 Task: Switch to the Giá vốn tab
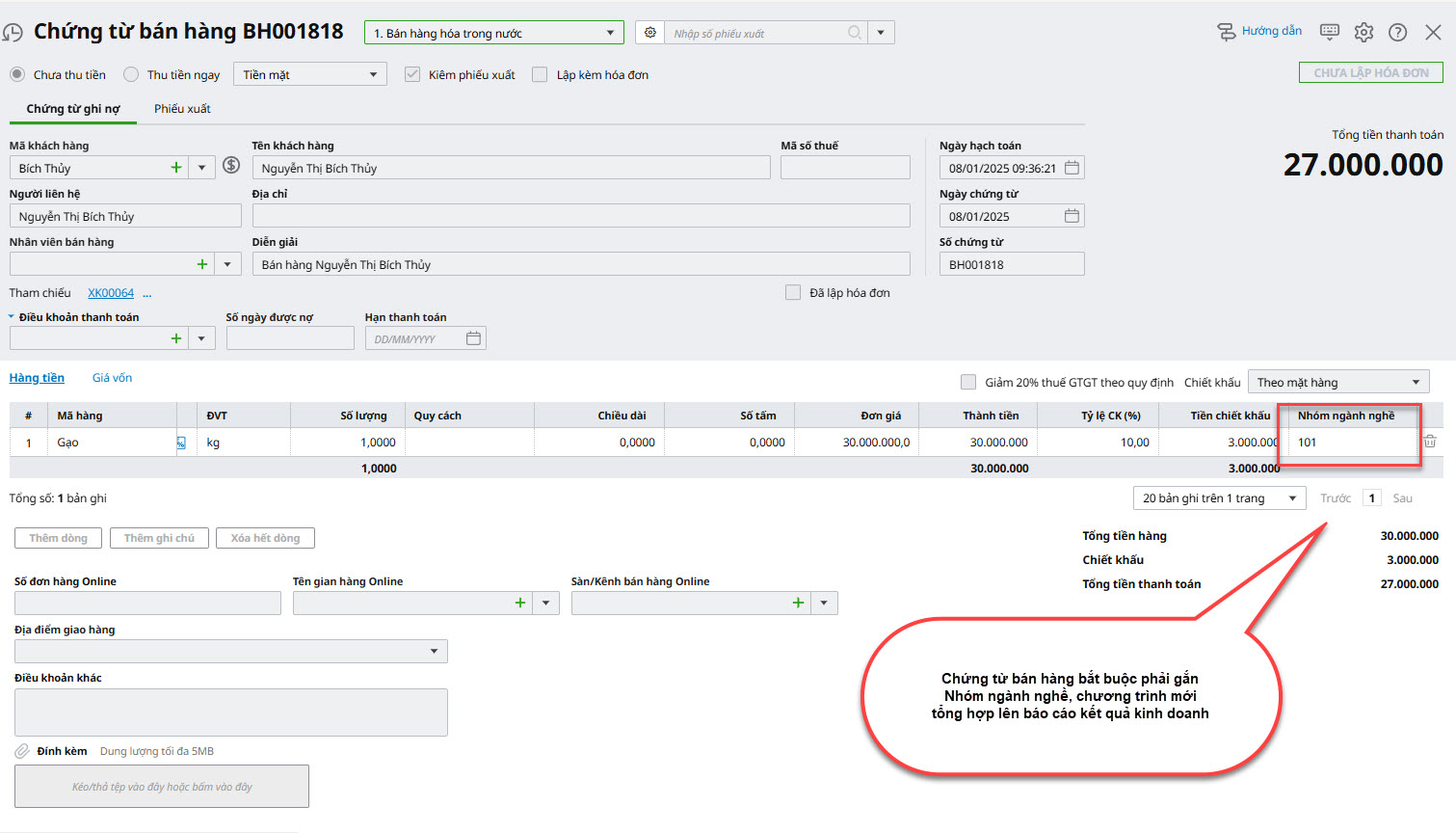coord(112,378)
